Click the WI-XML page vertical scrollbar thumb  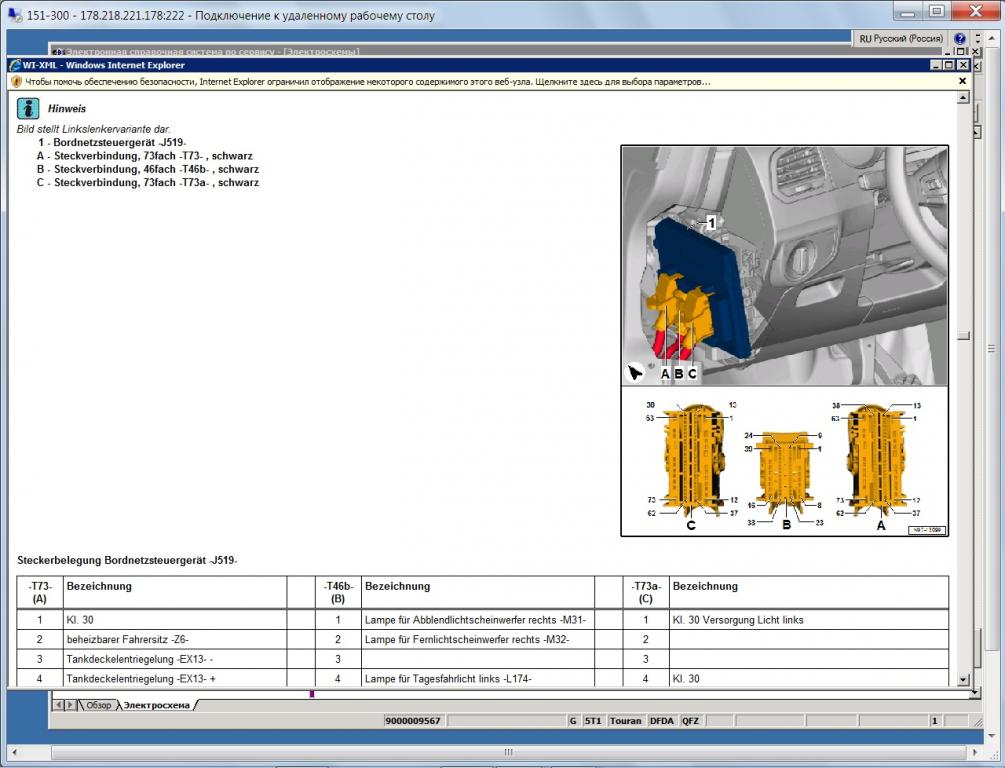[x=963, y=335]
